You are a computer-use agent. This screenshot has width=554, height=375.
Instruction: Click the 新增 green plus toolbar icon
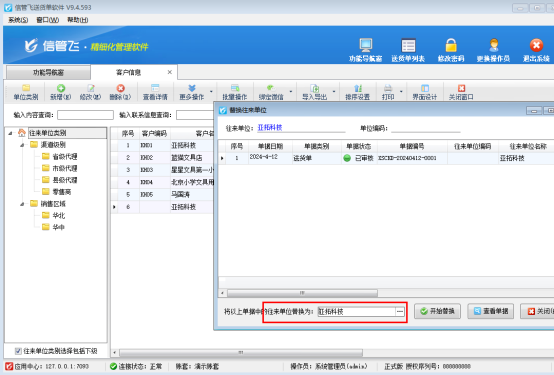point(61,88)
